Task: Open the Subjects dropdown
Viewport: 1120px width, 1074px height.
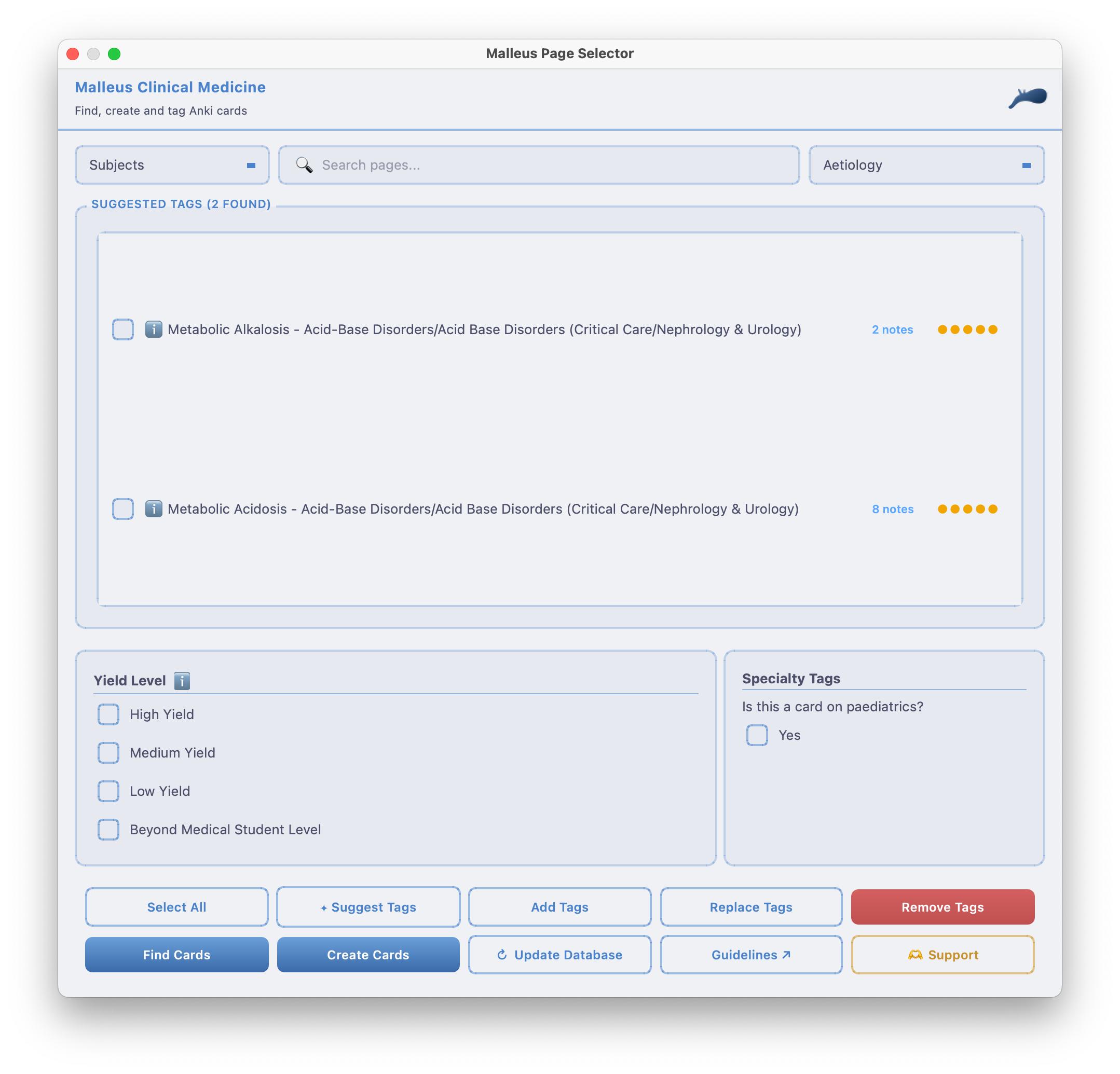Action: coord(171,164)
